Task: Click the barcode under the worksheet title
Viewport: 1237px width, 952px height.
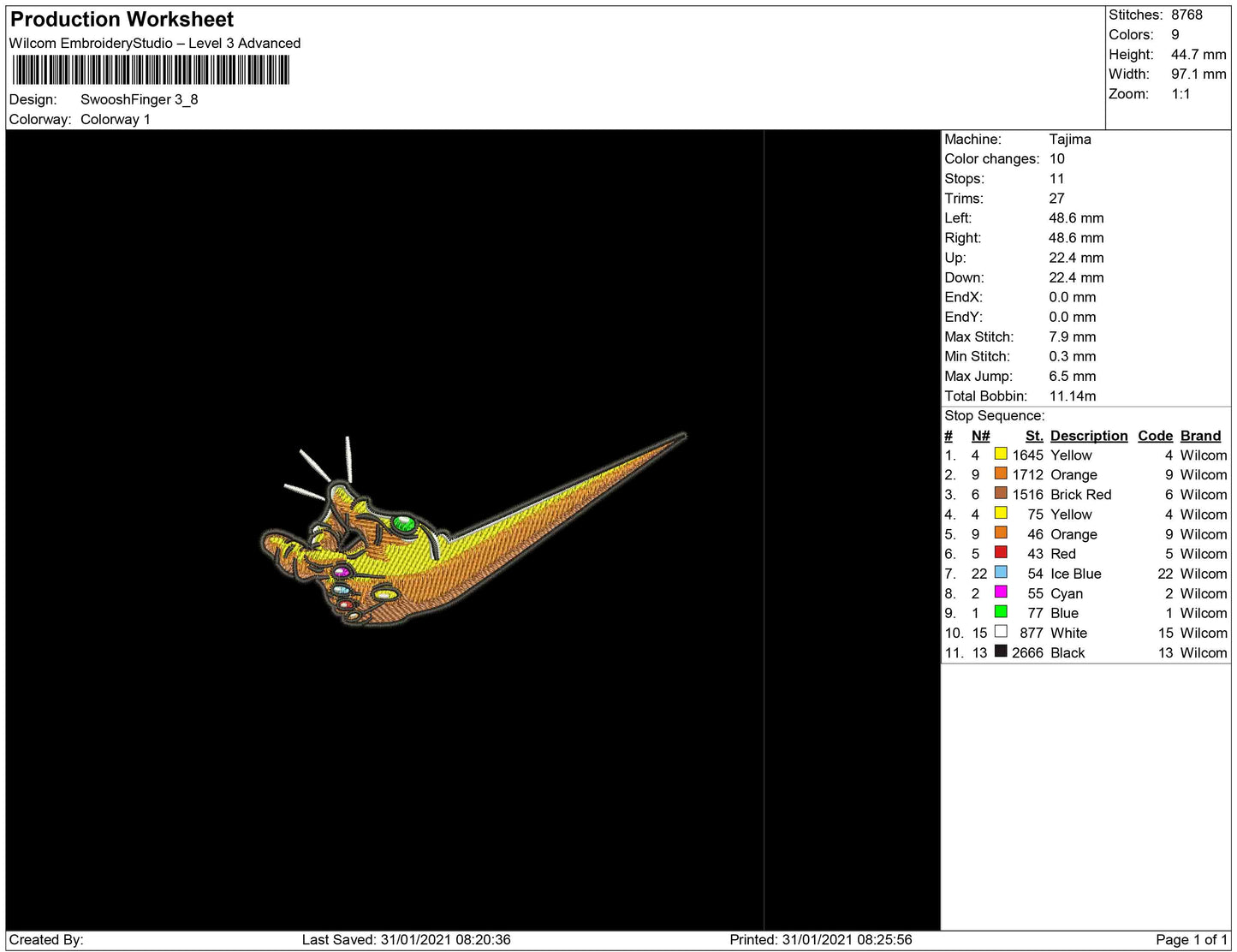Action: click(x=151, y=70)
